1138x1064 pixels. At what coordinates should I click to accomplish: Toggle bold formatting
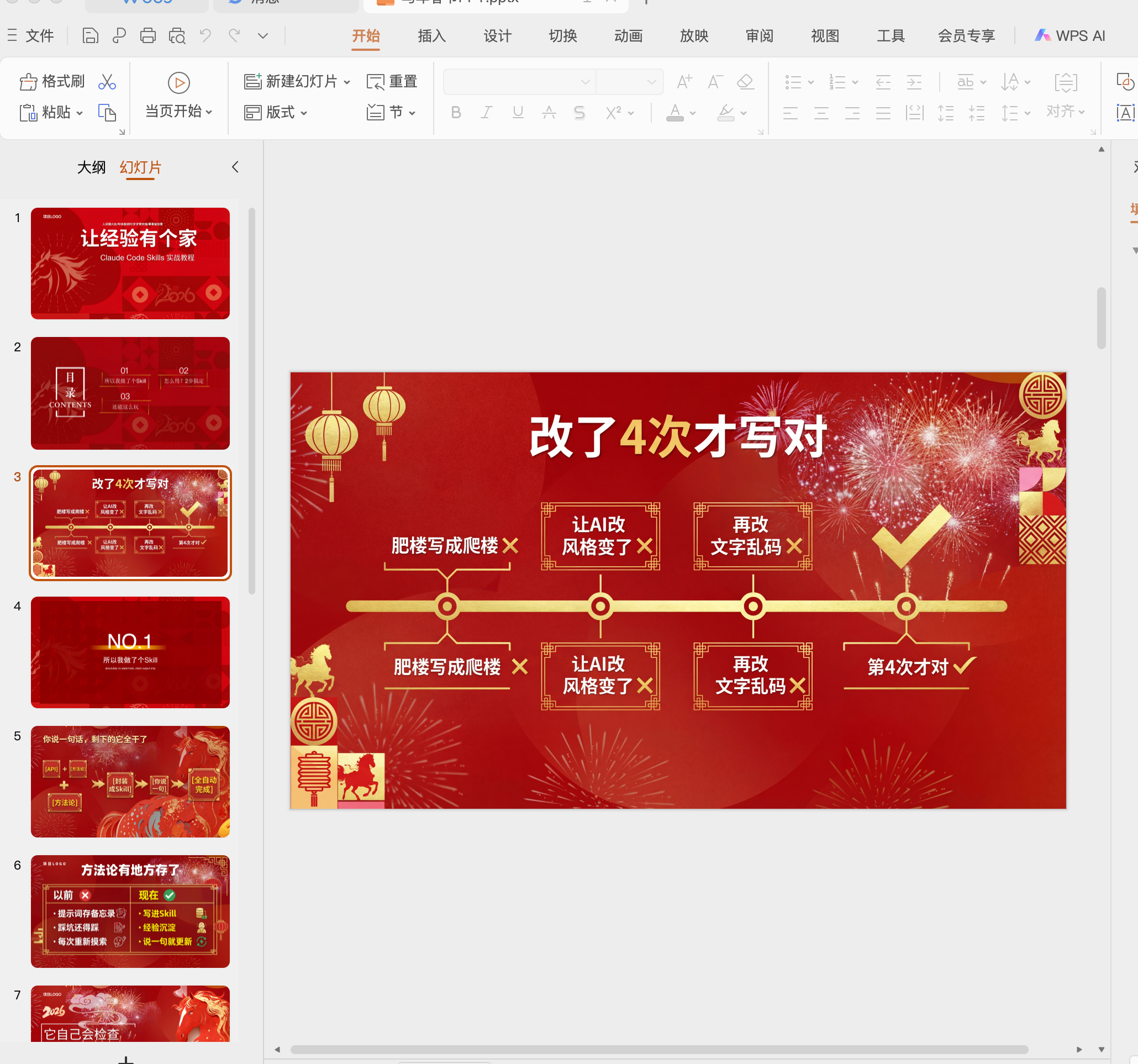tap(455, 112)
